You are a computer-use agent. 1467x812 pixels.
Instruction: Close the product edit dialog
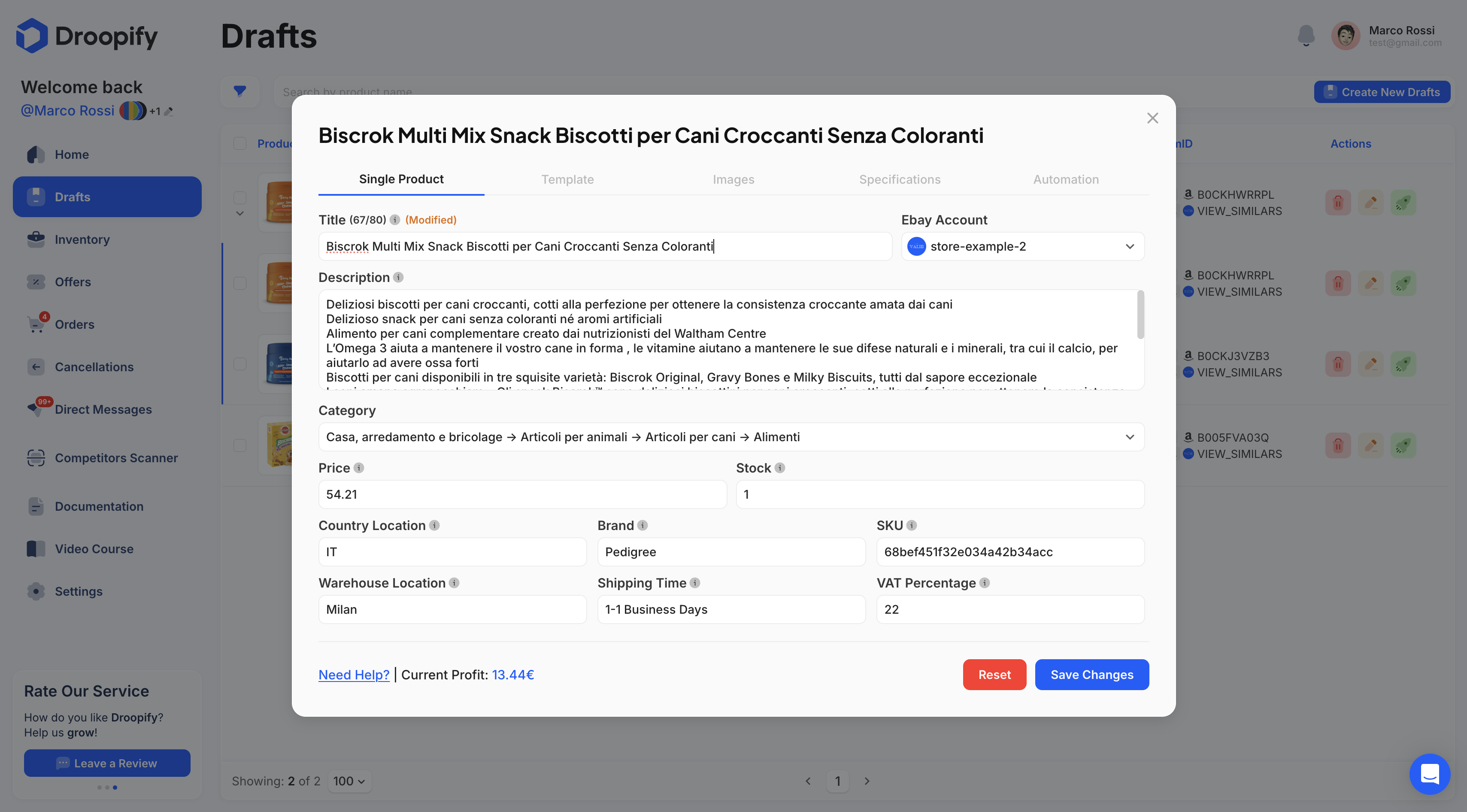(1153, 118)
